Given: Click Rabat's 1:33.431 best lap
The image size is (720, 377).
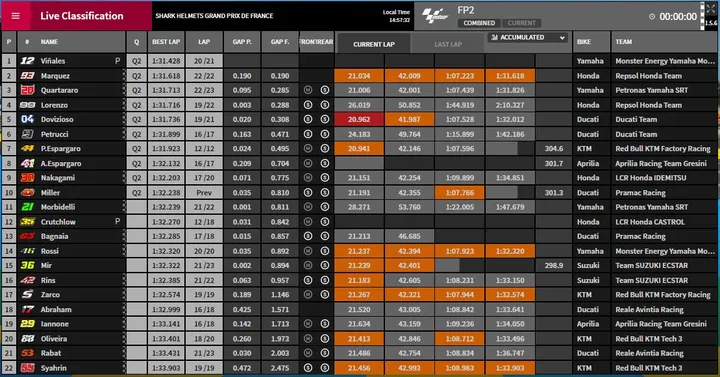Looking at the screenshot, I should (166, 353).
